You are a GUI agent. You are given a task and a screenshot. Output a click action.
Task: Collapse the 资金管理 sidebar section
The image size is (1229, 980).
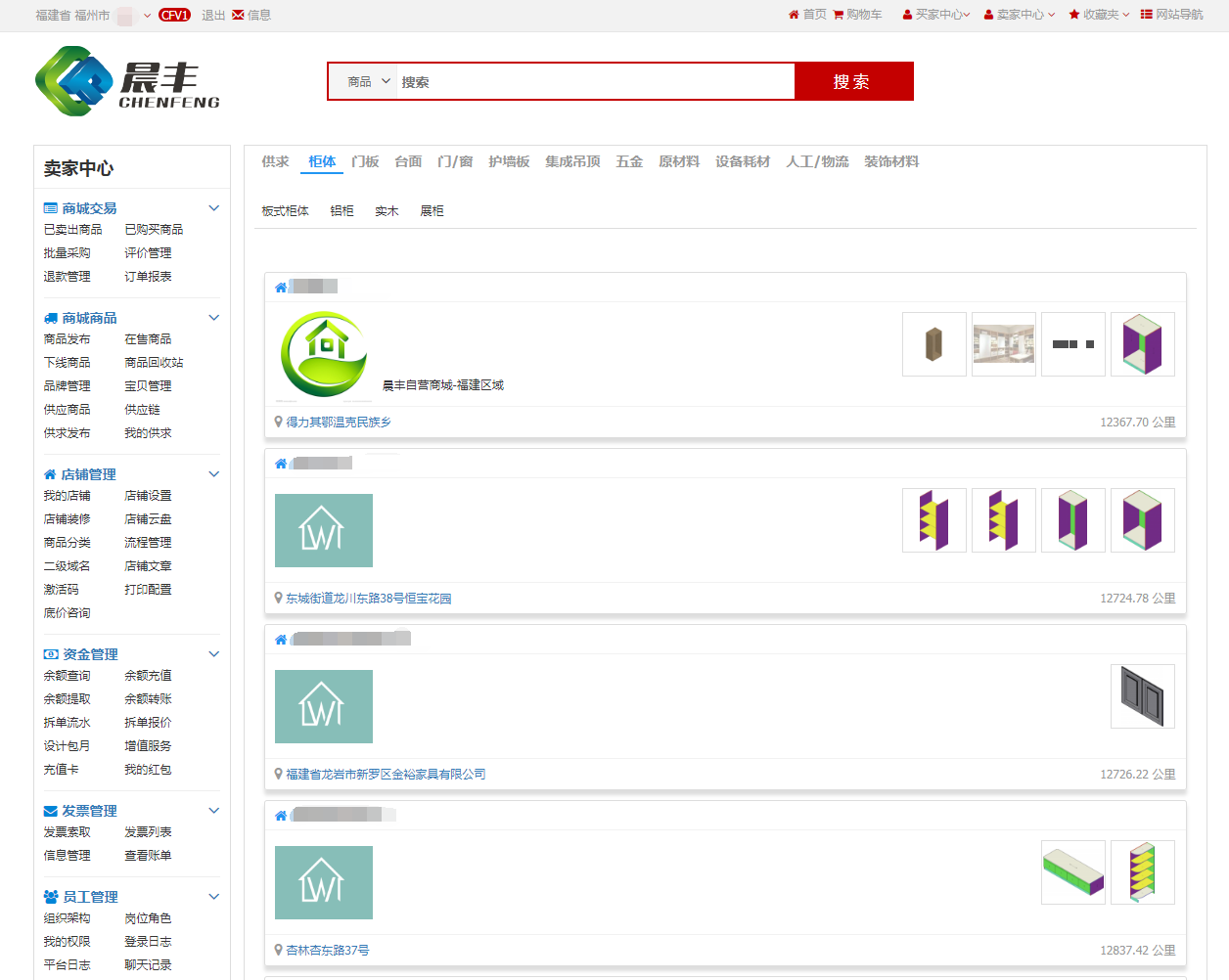213,654
